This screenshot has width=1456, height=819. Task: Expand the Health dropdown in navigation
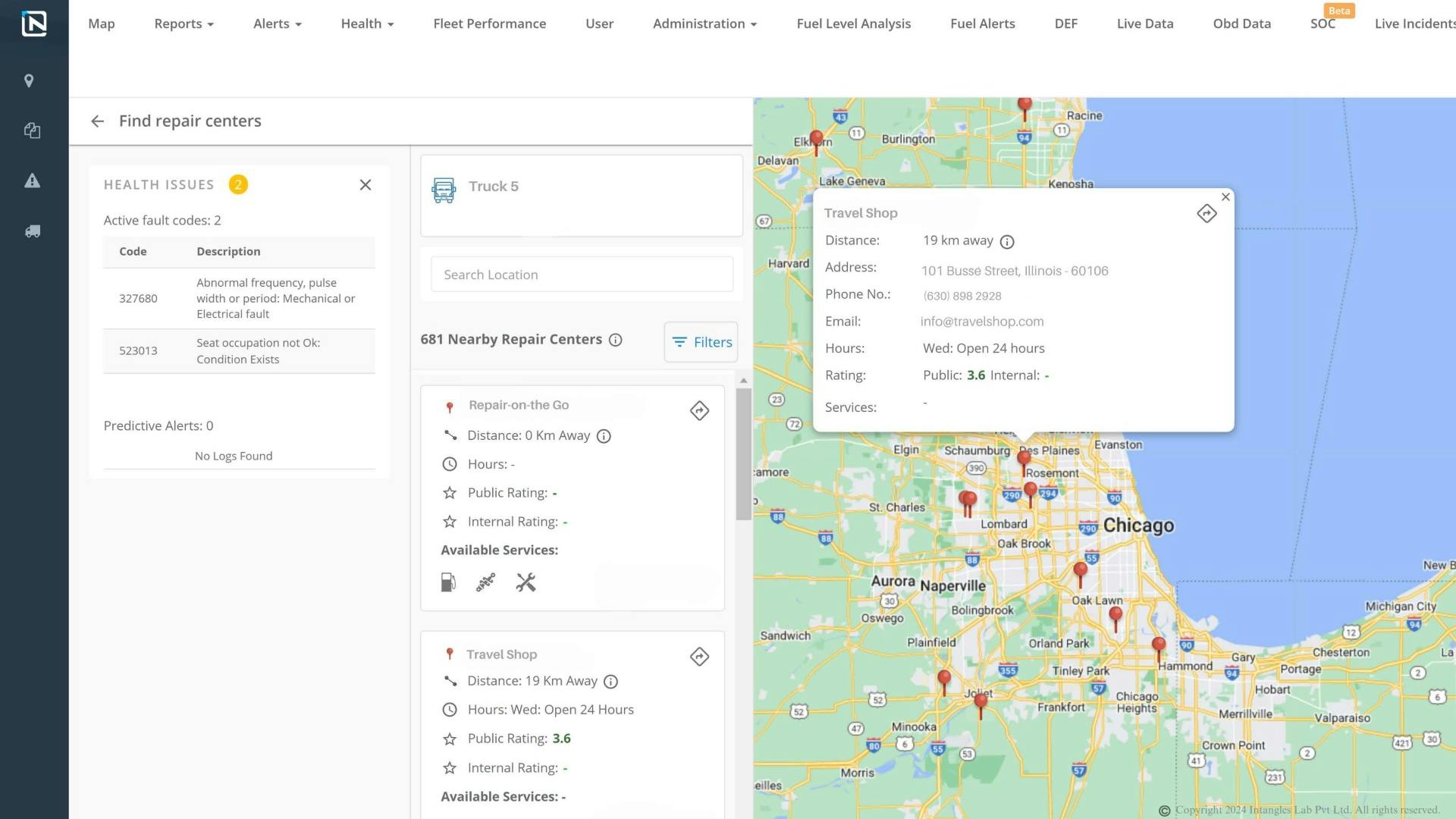[367, 24]
